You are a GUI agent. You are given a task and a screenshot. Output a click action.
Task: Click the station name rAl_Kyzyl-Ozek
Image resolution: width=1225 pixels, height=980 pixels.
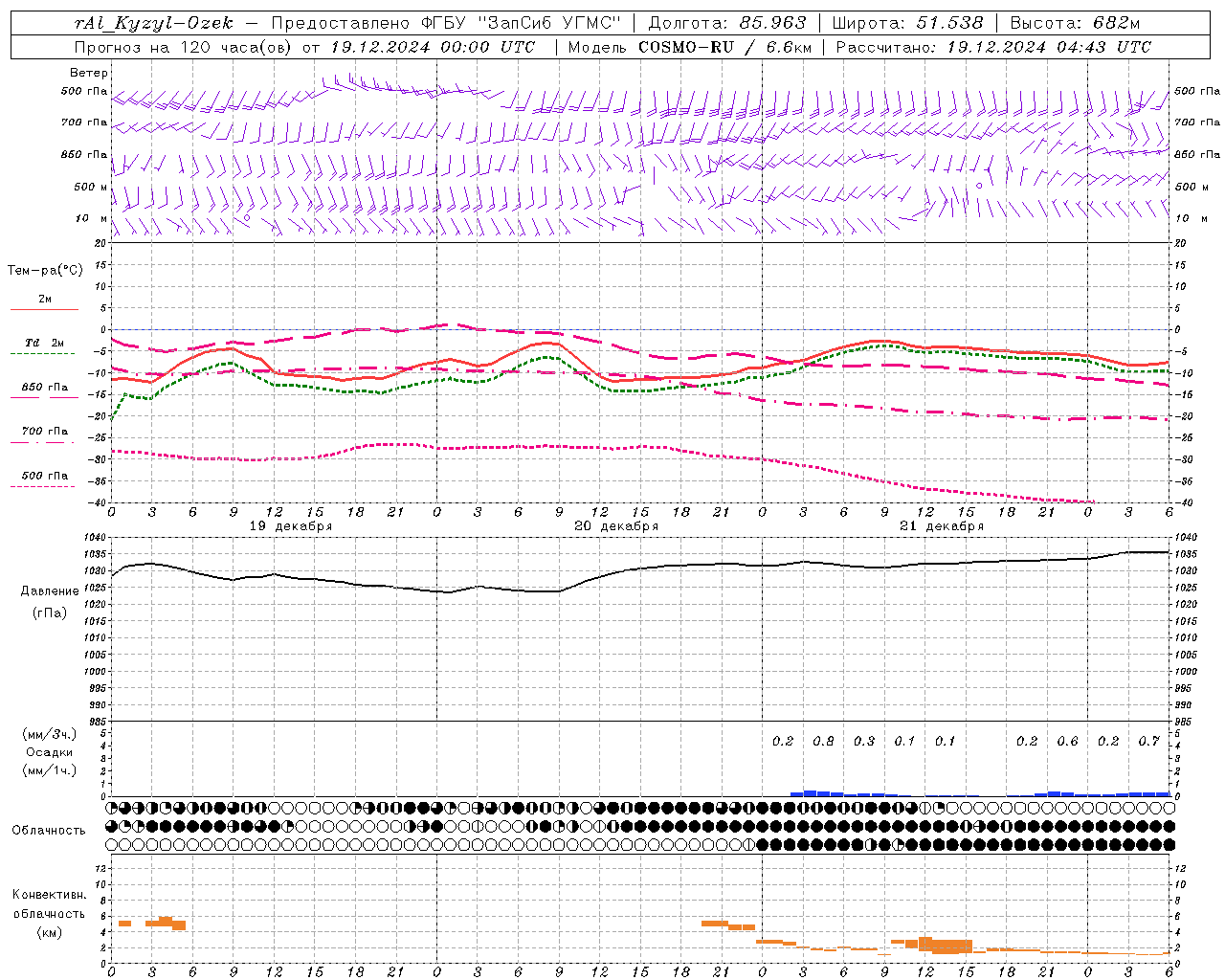153,23
